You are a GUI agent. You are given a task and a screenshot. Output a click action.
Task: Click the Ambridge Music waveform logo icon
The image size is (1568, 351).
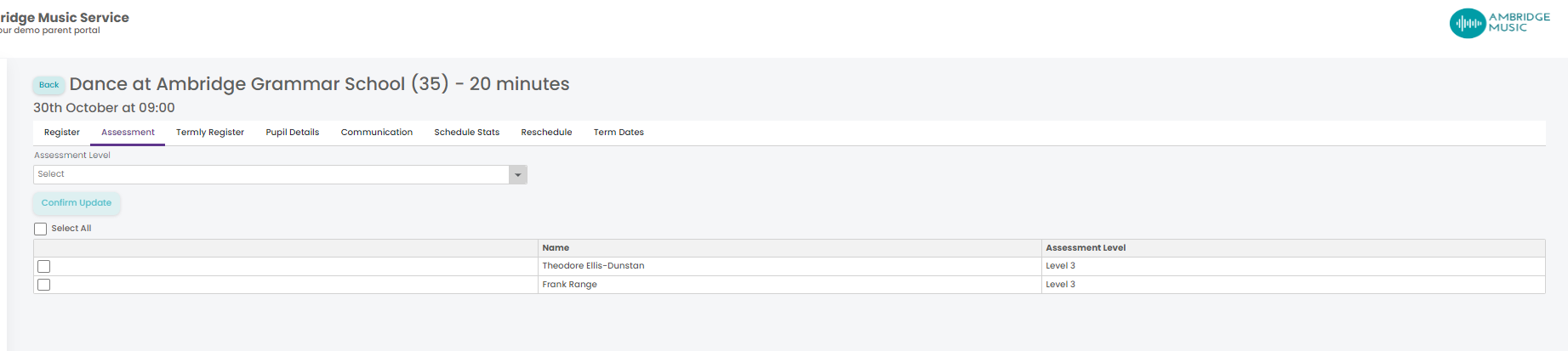(1467, 23)
